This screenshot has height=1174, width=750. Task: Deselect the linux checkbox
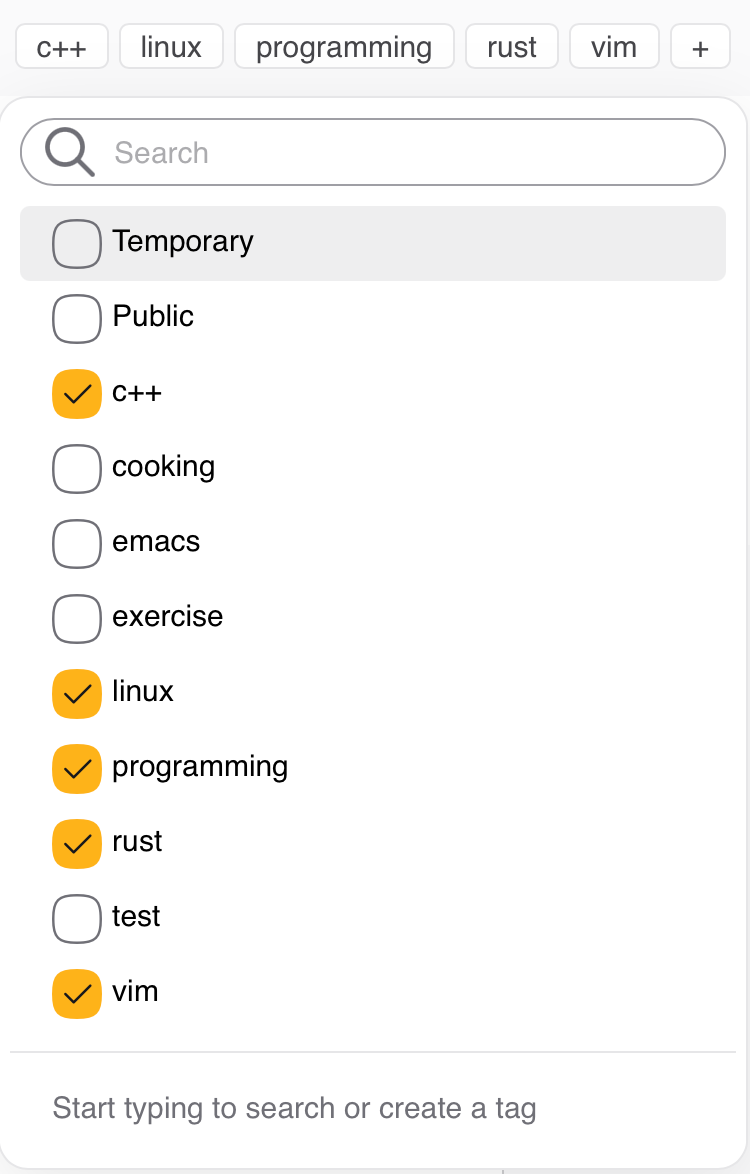coord(76,693)
